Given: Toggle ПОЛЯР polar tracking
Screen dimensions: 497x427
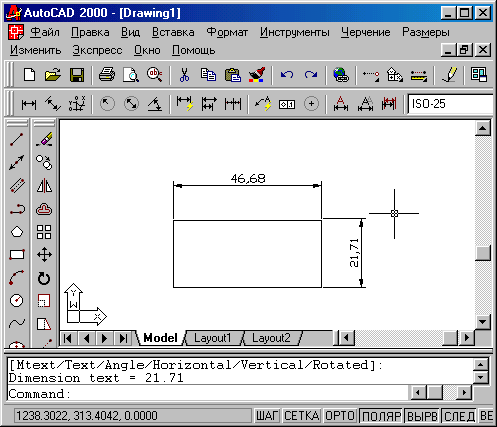Looking at the screenshot, I should [381, 416].
